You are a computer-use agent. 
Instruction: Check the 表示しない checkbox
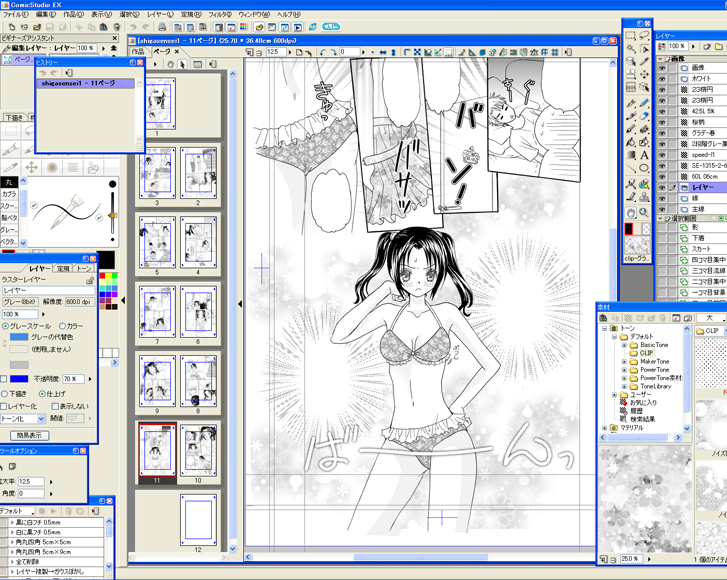55,406
